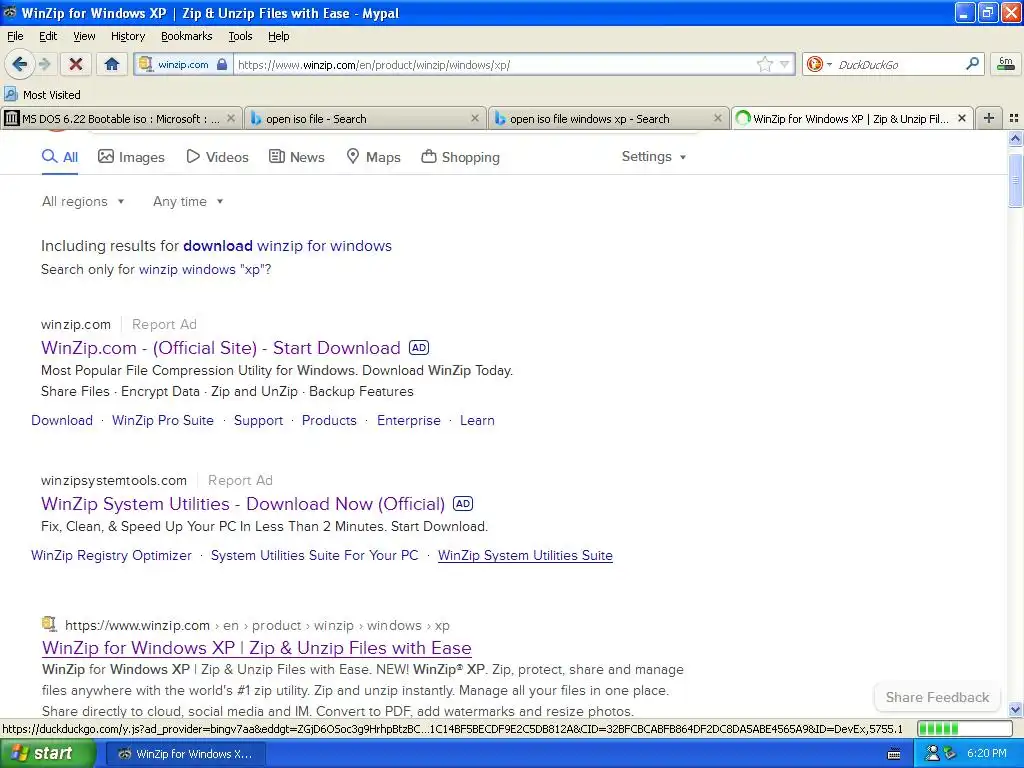Click the Share Feedback button
This screenshot has width=1024, height=768.
937,697
